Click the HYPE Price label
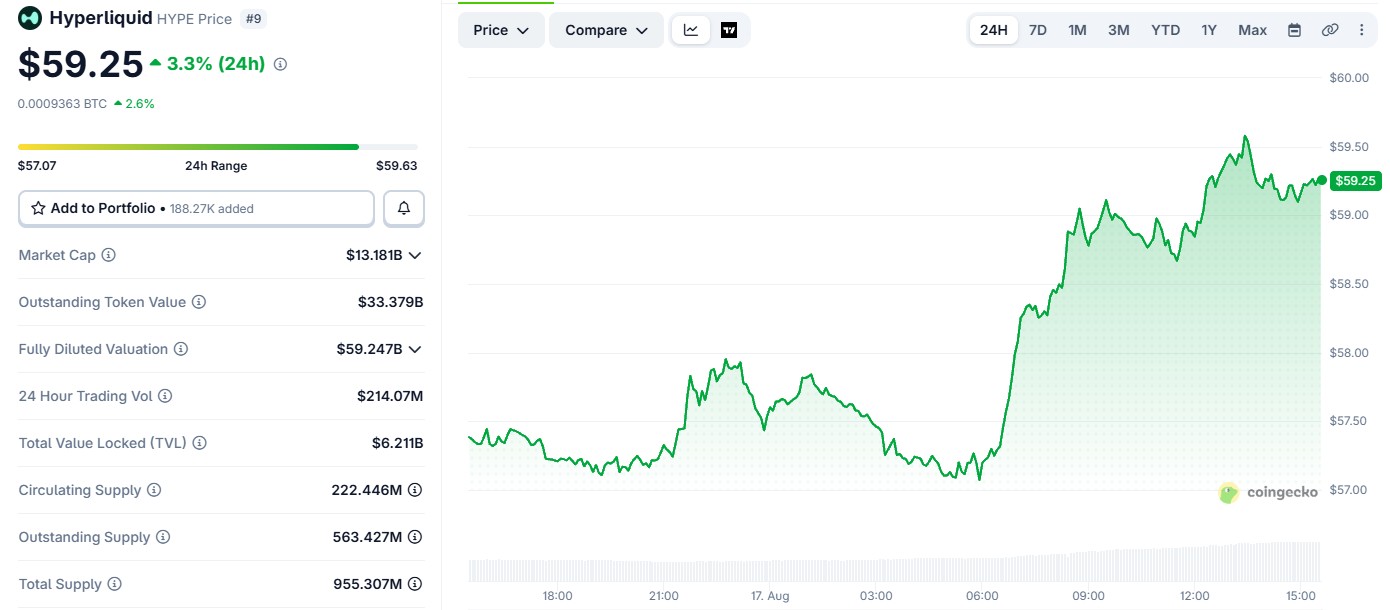This screenshot has width=1390, height=610. (195, 19)
